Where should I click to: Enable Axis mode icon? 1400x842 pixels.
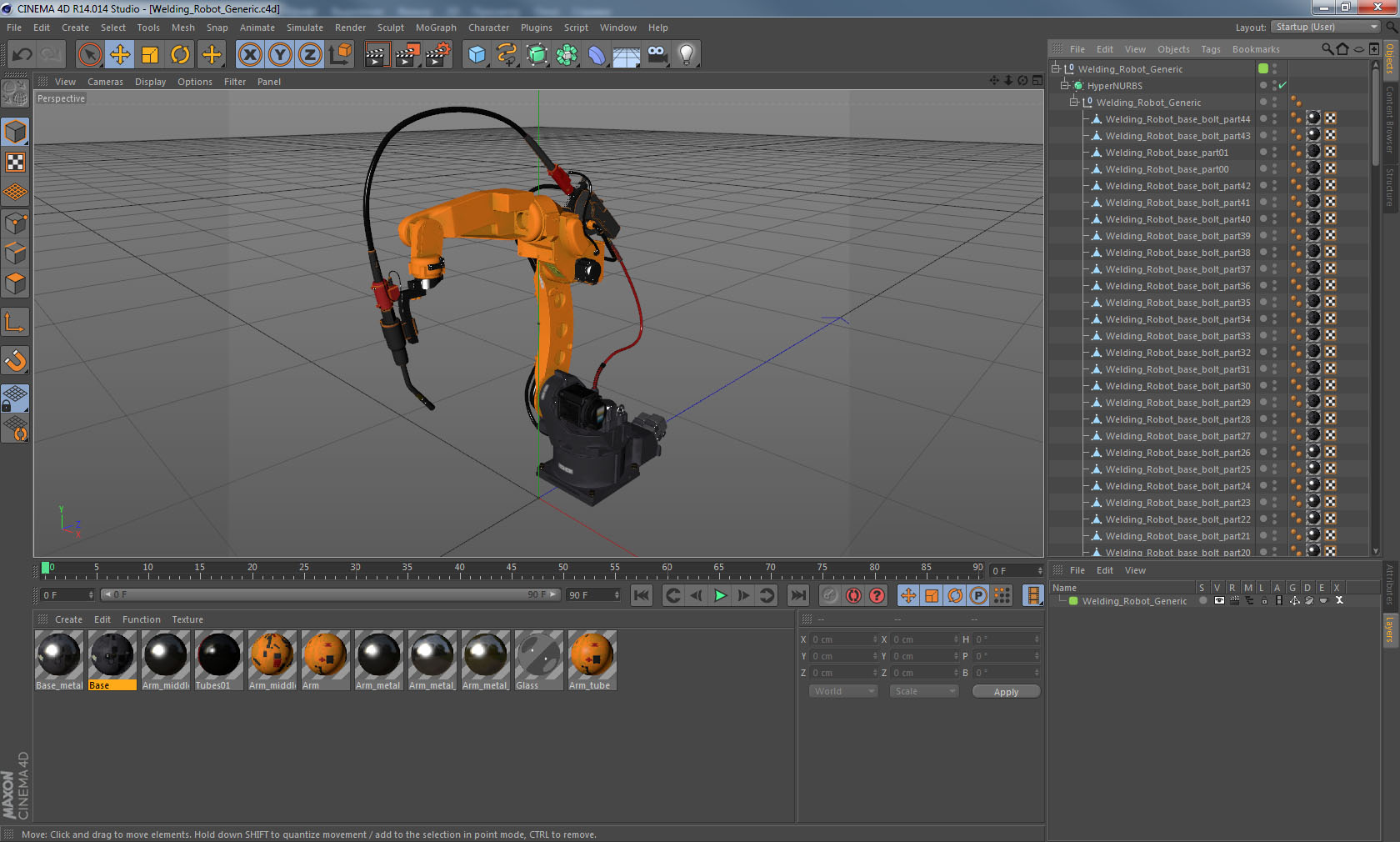[x=15, y=322]
